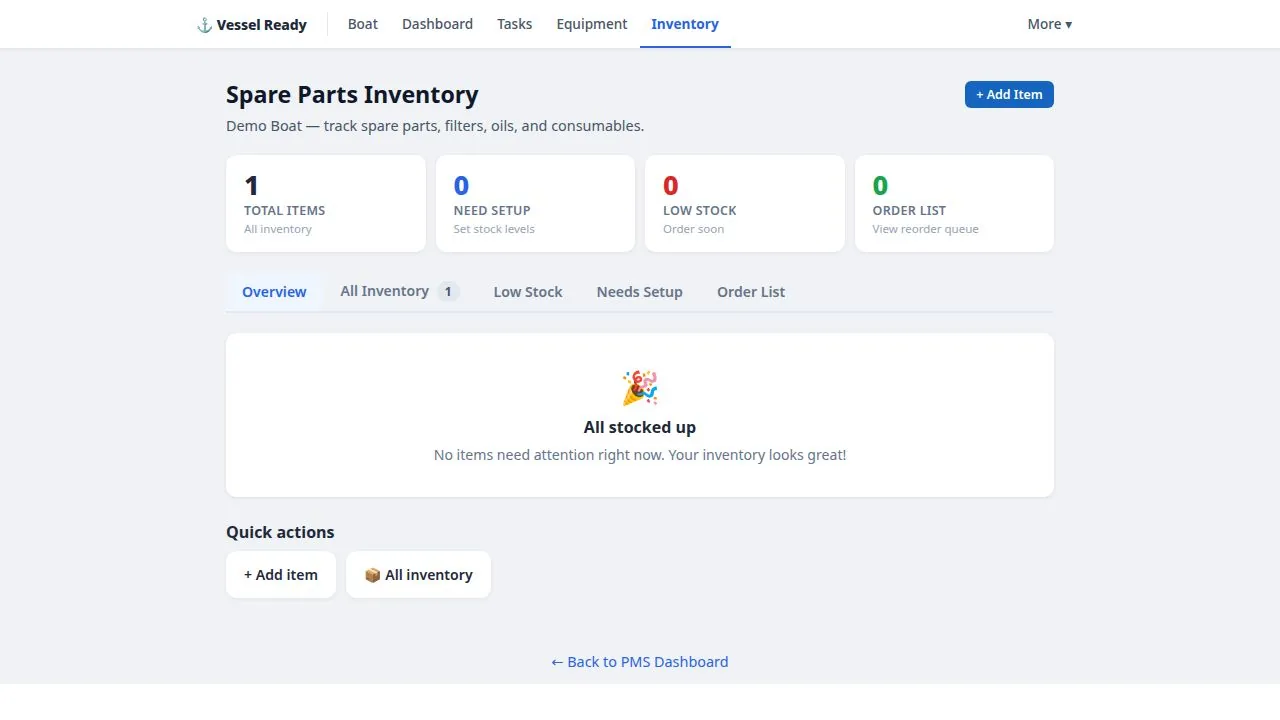This screenshot has height=720, width=1280.
Task: Click the Demo Boat description text
Action: 435,126
